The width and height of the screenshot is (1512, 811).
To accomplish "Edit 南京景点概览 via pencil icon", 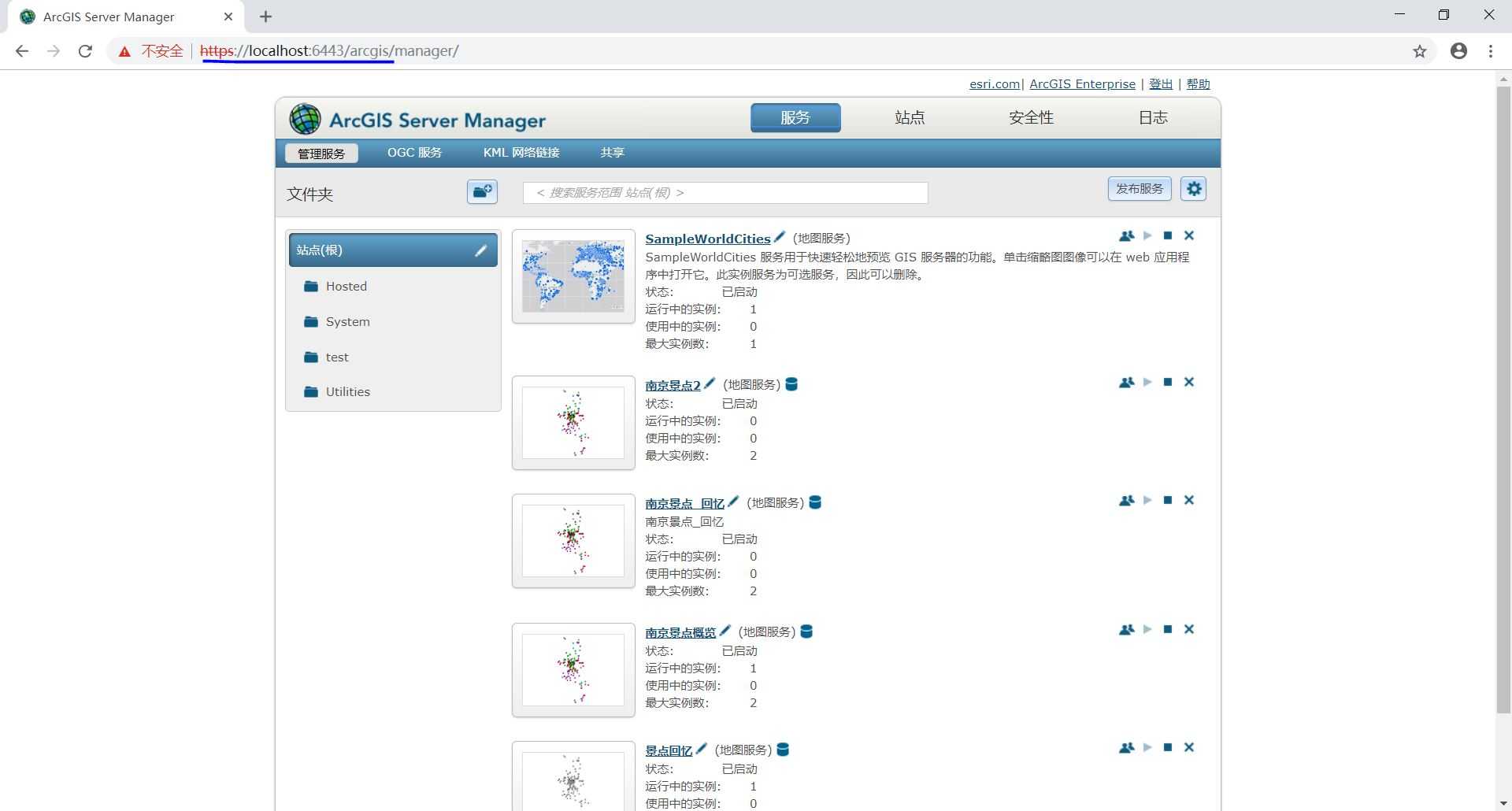I will tap(725, 631).
